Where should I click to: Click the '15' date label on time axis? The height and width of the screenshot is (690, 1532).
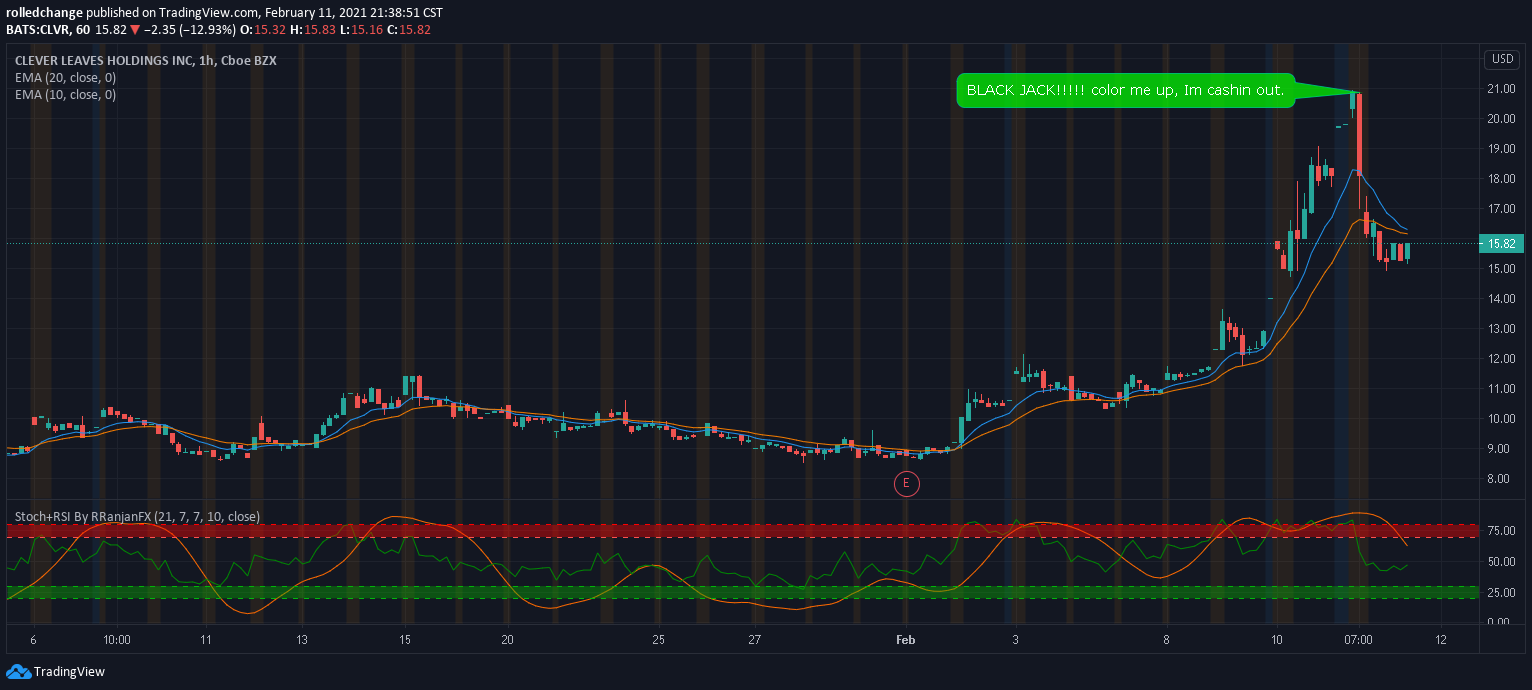404,638
